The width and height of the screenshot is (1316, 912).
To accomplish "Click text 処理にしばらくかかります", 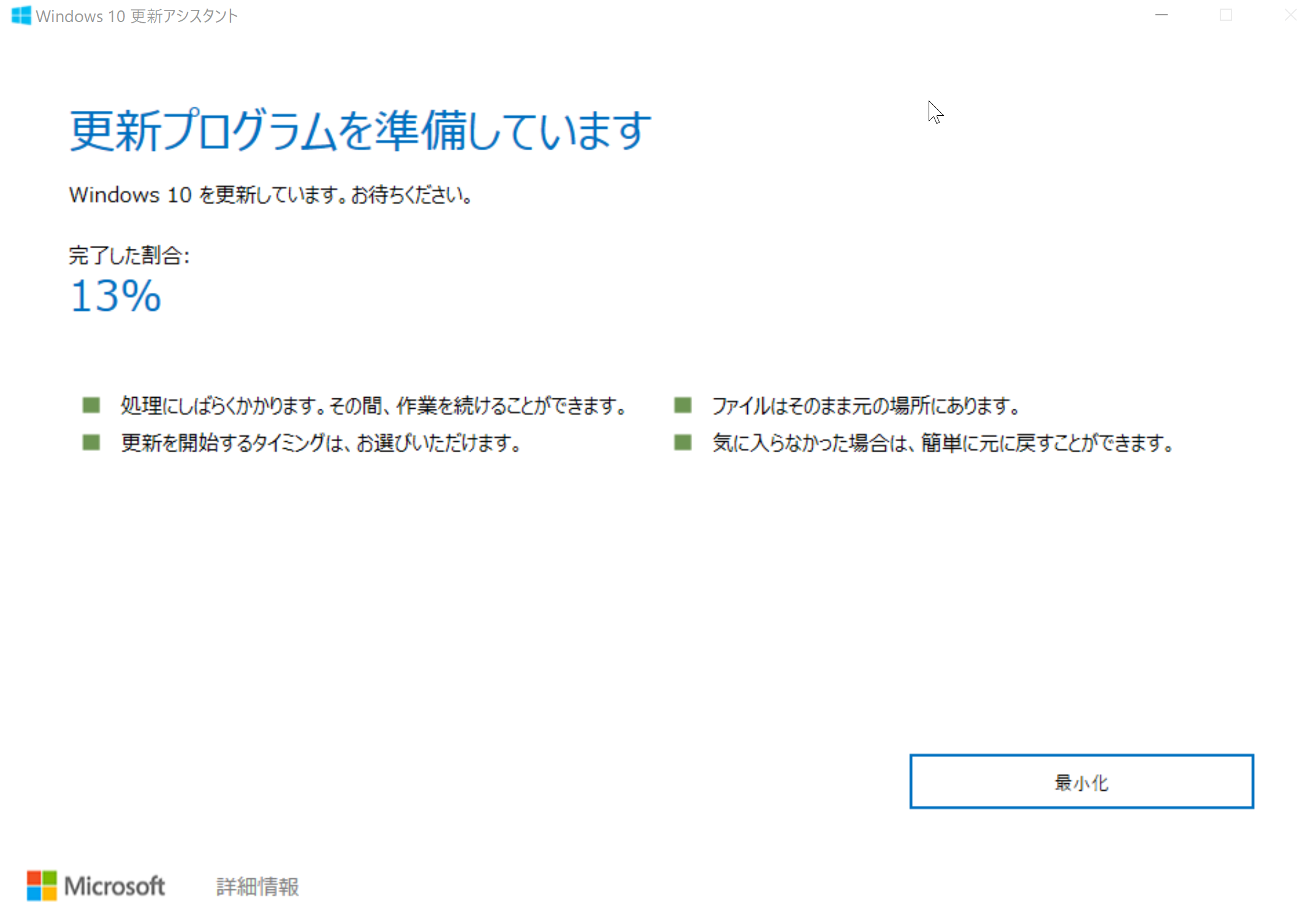I will pos(218,405).
